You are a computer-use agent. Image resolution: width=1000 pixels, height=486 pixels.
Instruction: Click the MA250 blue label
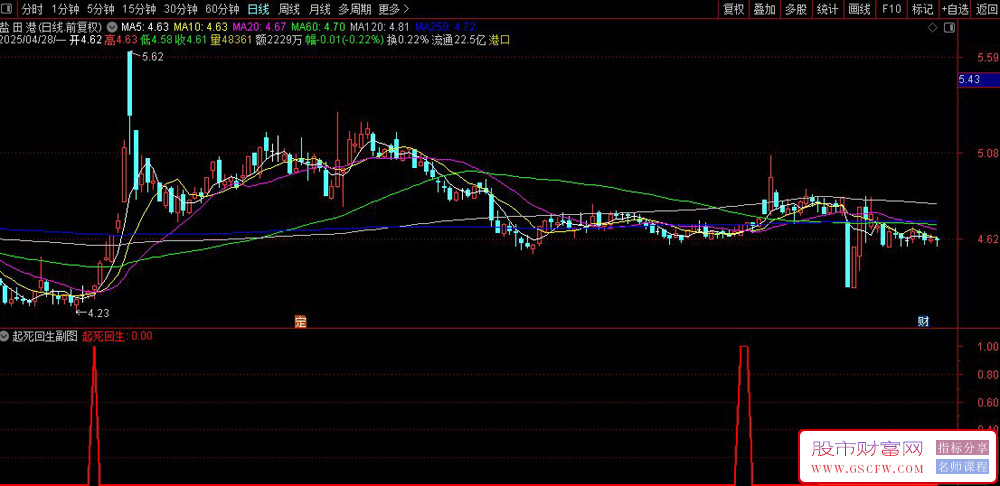click(x=445, y=27)
